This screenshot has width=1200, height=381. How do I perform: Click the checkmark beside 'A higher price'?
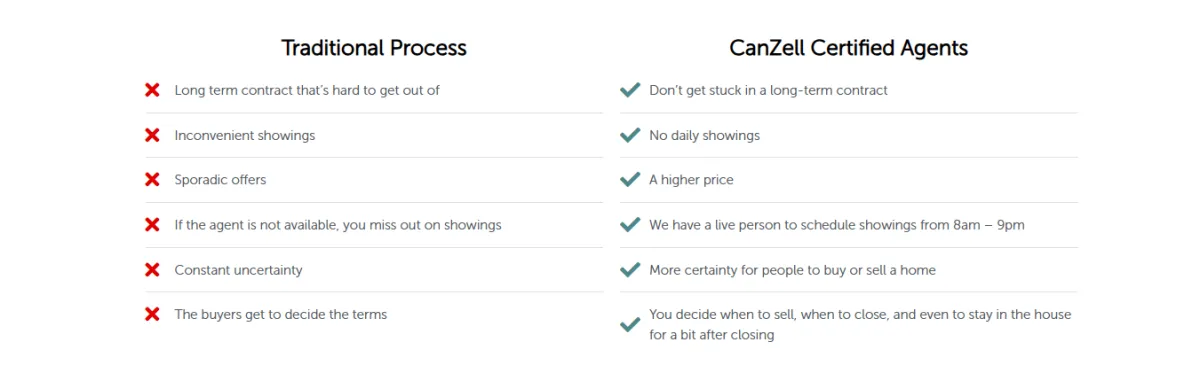coord(629,180)
